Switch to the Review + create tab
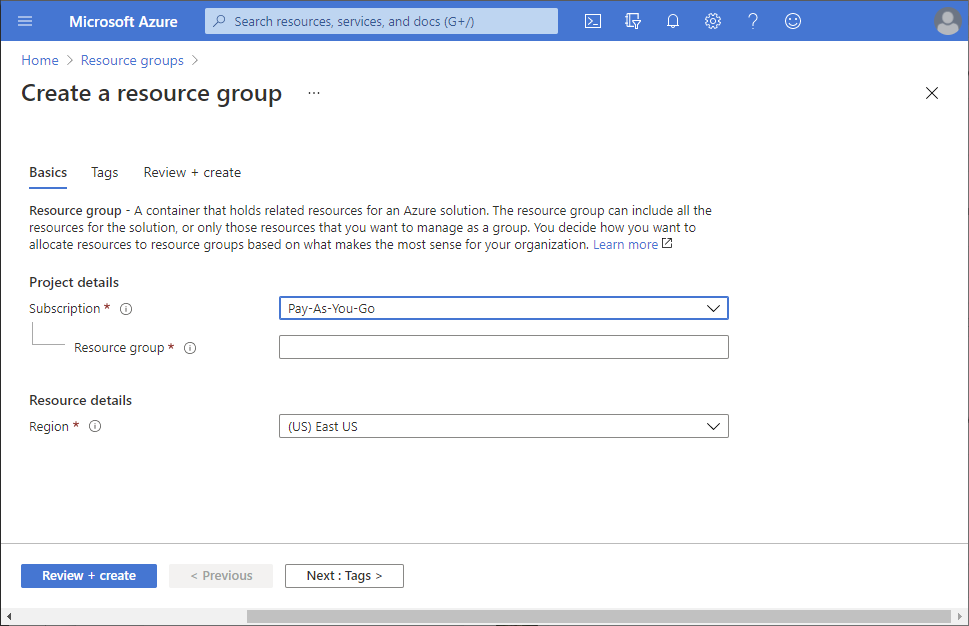969x626 pixels. [x=192, y=173]
